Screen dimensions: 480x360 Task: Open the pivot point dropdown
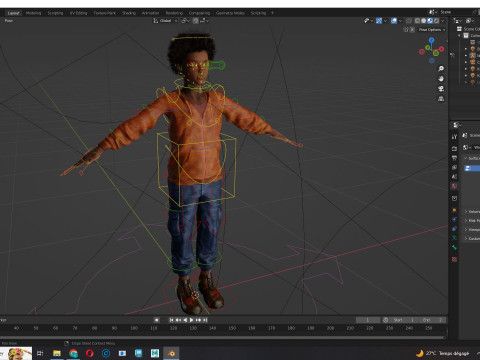185,21
